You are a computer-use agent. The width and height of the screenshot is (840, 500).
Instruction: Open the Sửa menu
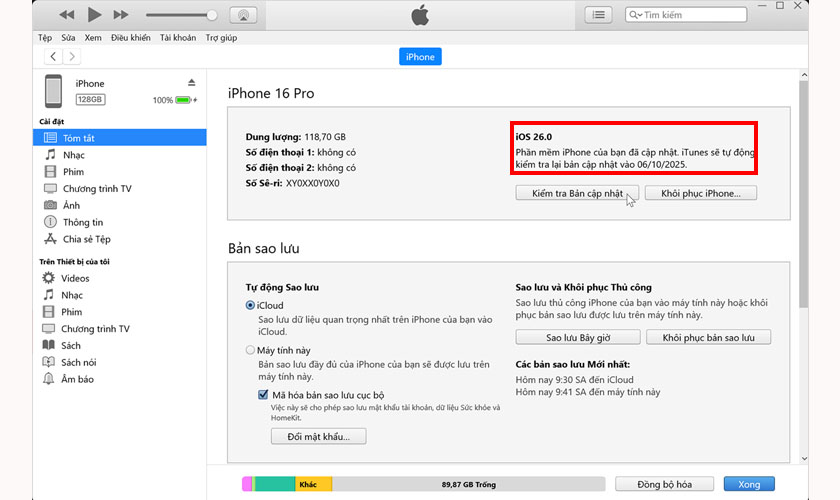68,38
